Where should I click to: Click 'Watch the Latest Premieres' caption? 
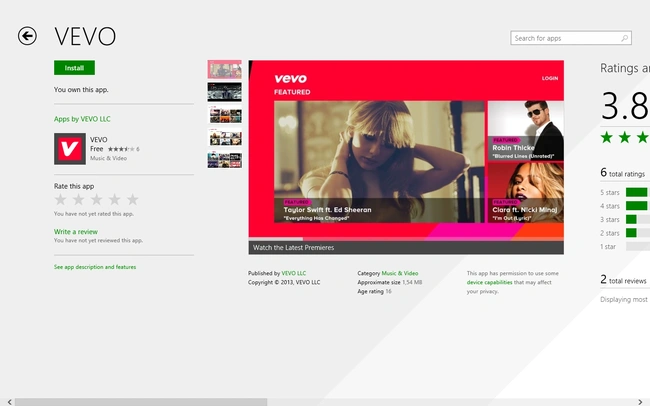click(293, 248)
